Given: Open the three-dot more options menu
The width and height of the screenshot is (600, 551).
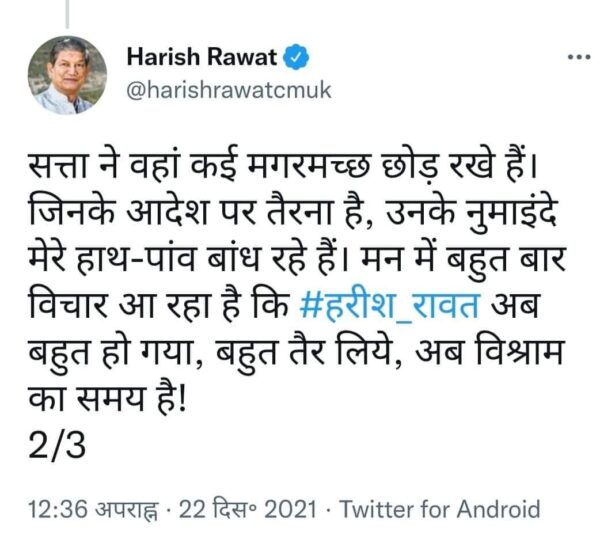Looking at the screenshot, I should pyautogui.click(x=579, y=58).
